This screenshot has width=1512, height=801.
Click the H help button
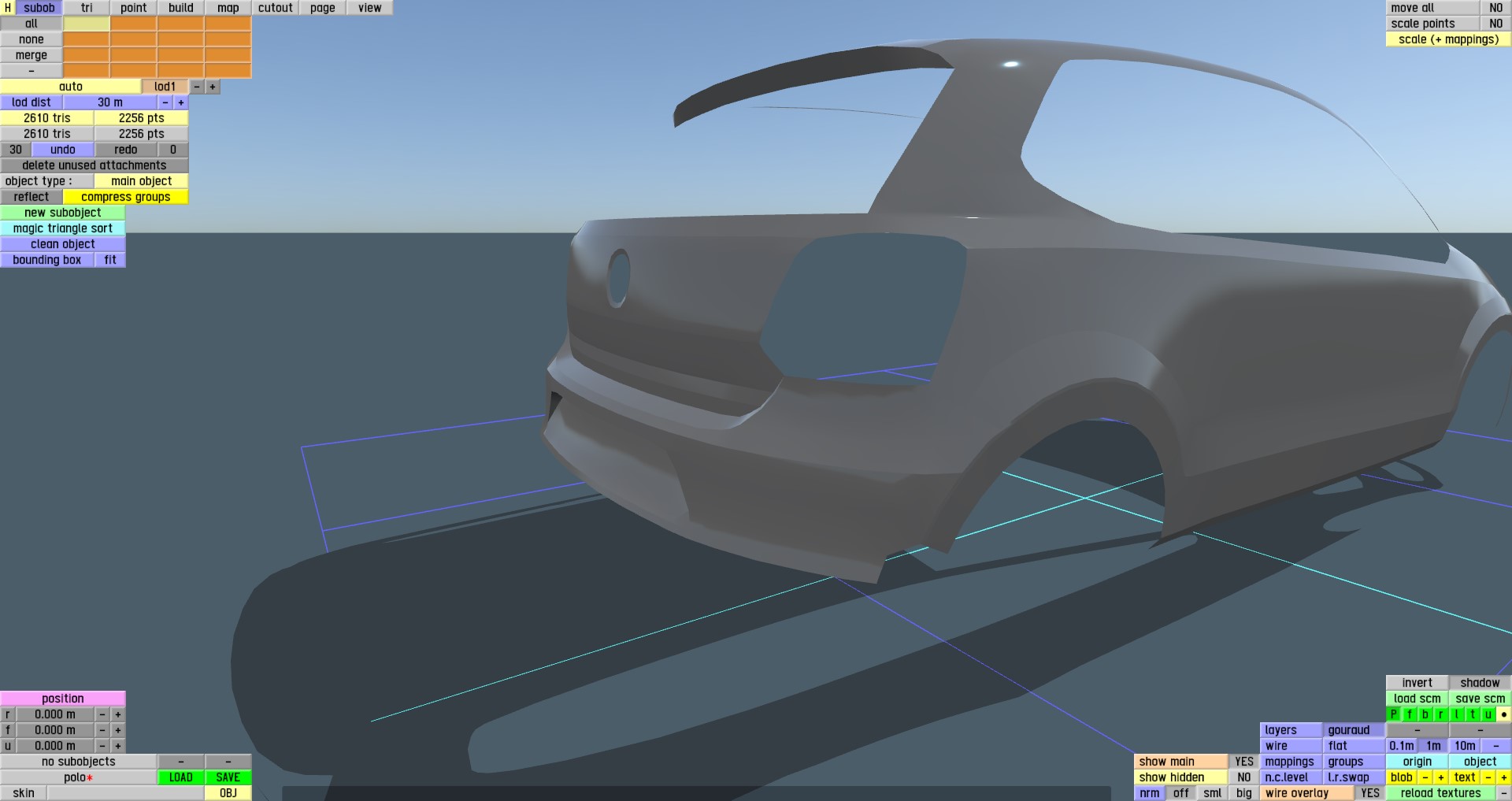coord(8,8)
